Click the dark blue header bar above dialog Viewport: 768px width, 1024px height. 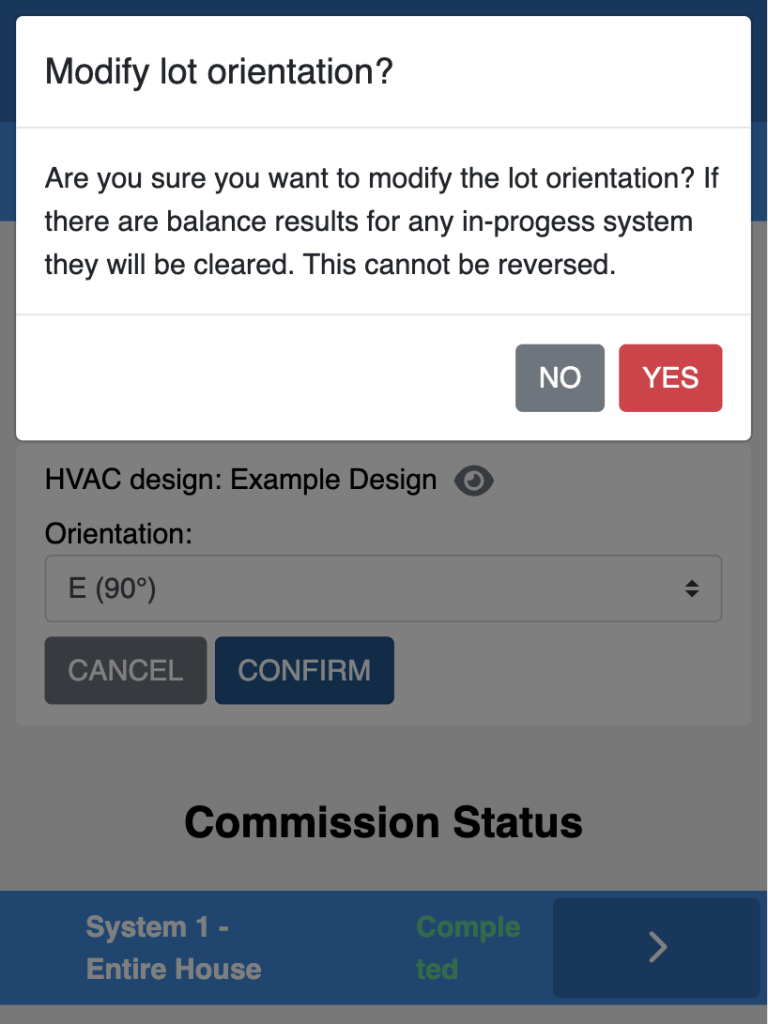pyautogui.click(x=383, y=7)
